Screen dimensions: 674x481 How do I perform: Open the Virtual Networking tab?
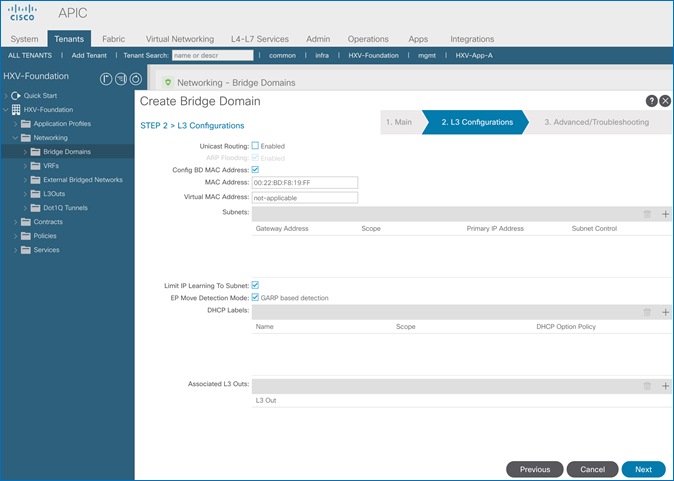click(180, 39)
